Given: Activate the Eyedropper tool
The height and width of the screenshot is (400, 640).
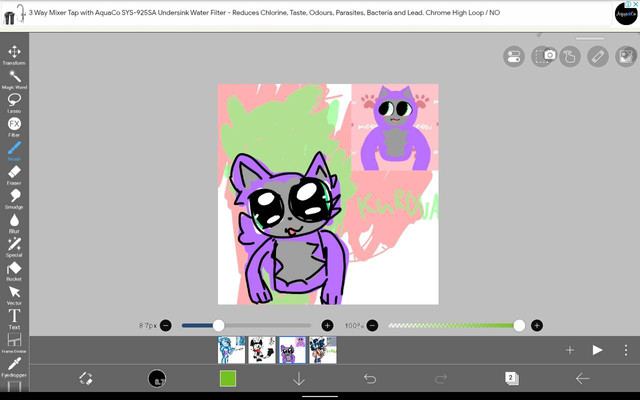Looking at the screenshot, I should click(x=14, y=365).
